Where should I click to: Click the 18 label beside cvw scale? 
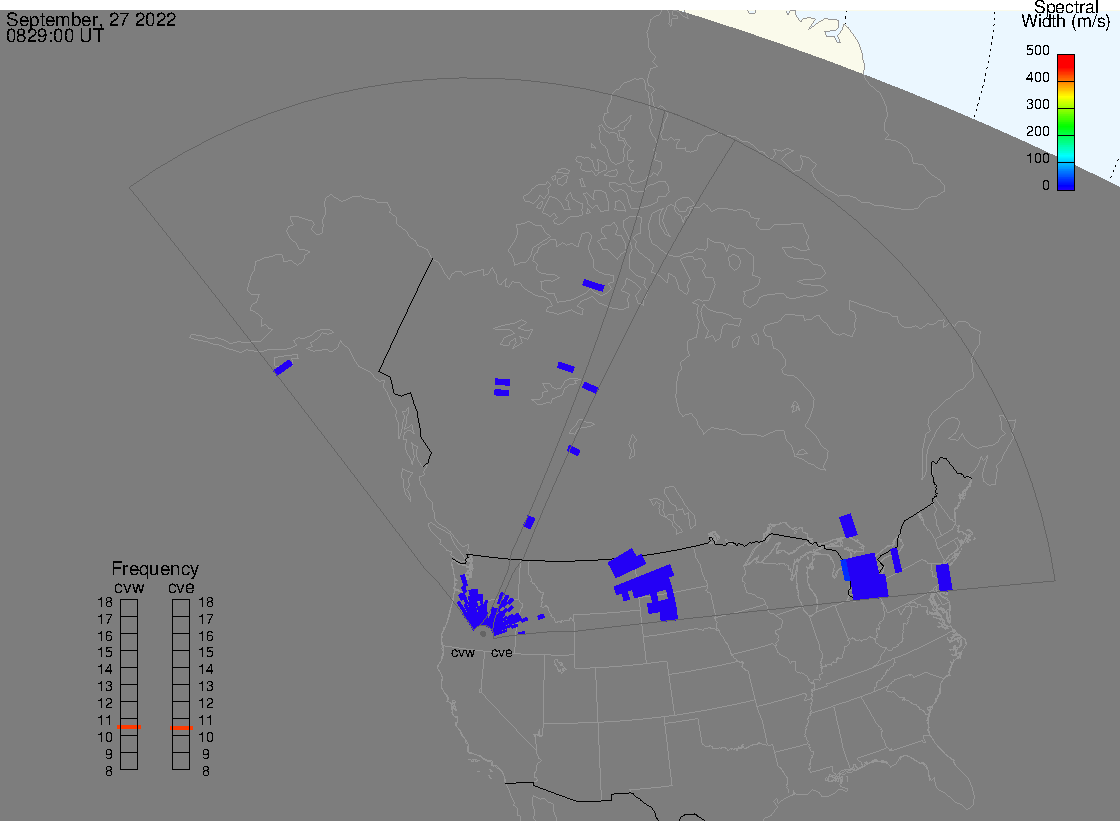pyautogui.click(x=105, y=602)
